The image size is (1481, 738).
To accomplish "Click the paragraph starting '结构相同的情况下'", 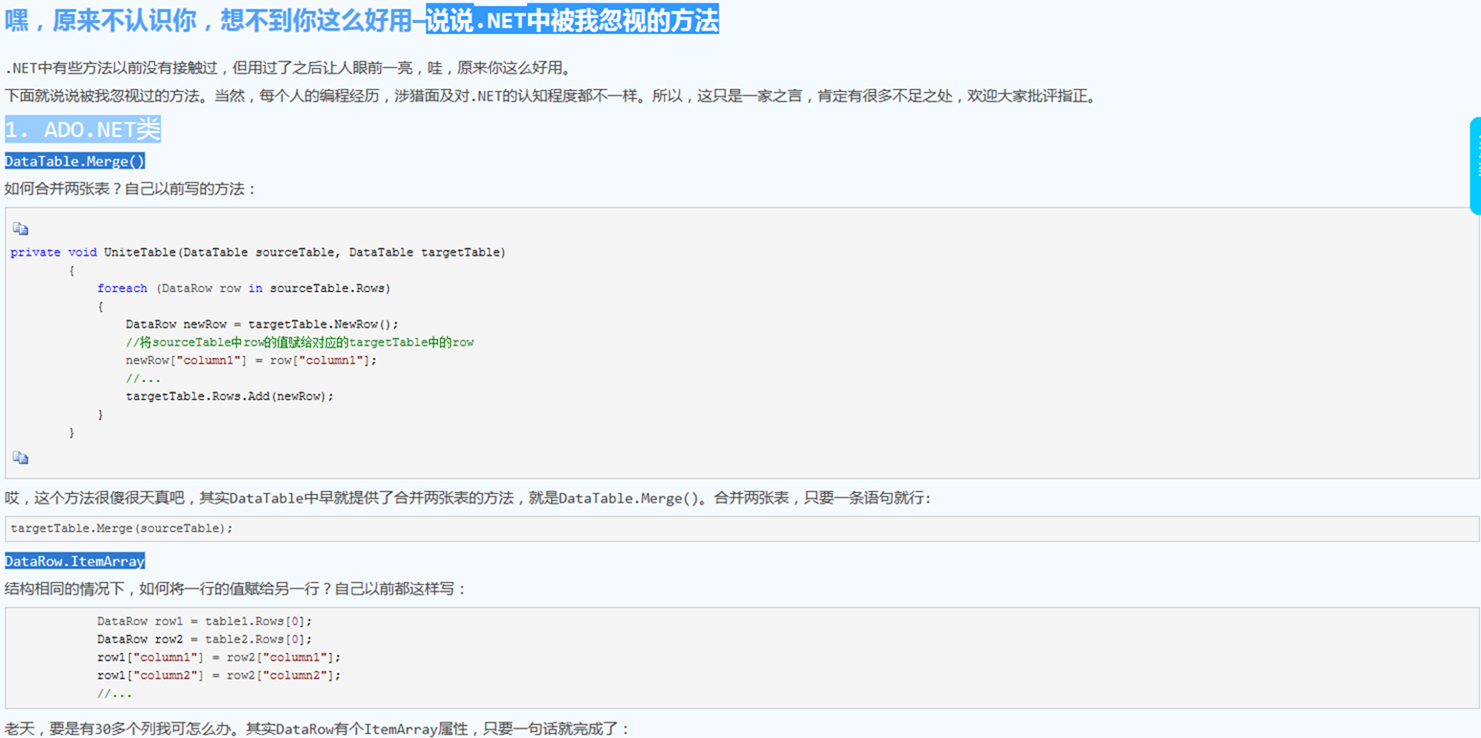I will (x=236, y=589).
